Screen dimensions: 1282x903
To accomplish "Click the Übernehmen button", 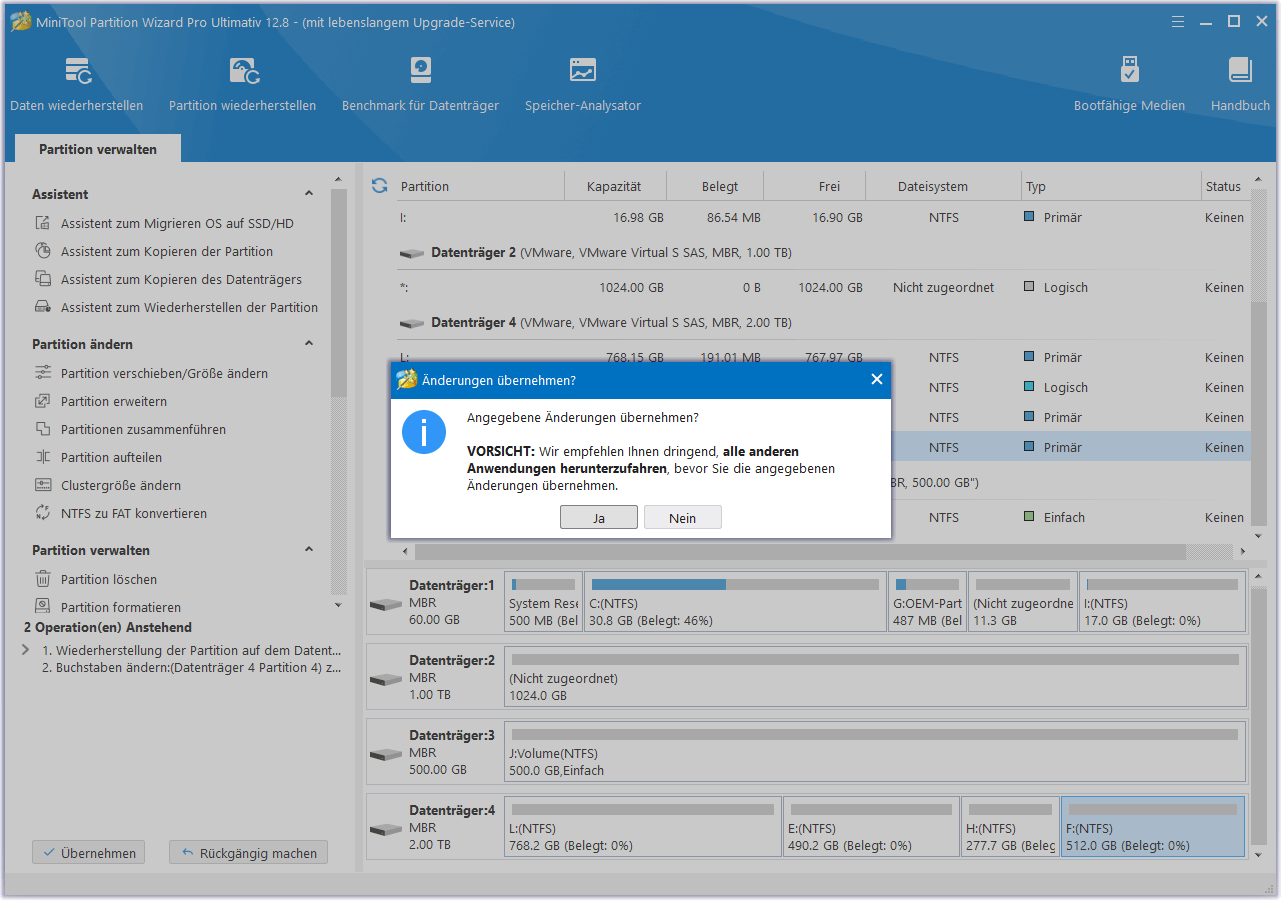I will pos(89,853).
